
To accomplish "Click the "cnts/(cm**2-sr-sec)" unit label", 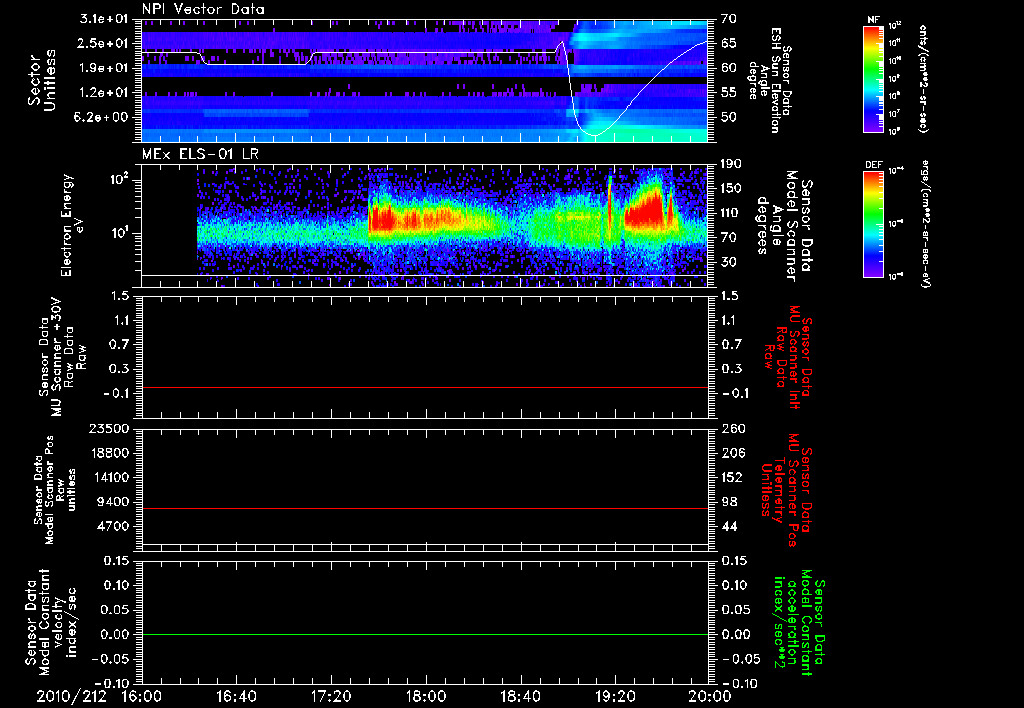I will tap(923, 79).
